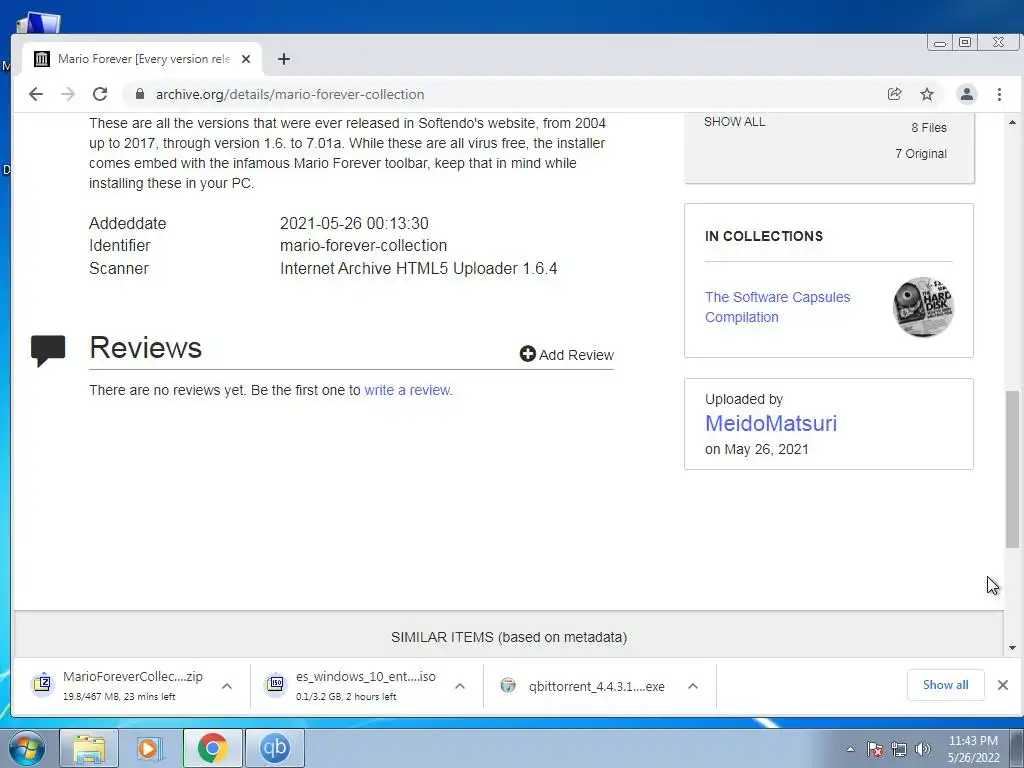Maximize the Chrome window
The image size is (1024, 768).
[965, 42]
